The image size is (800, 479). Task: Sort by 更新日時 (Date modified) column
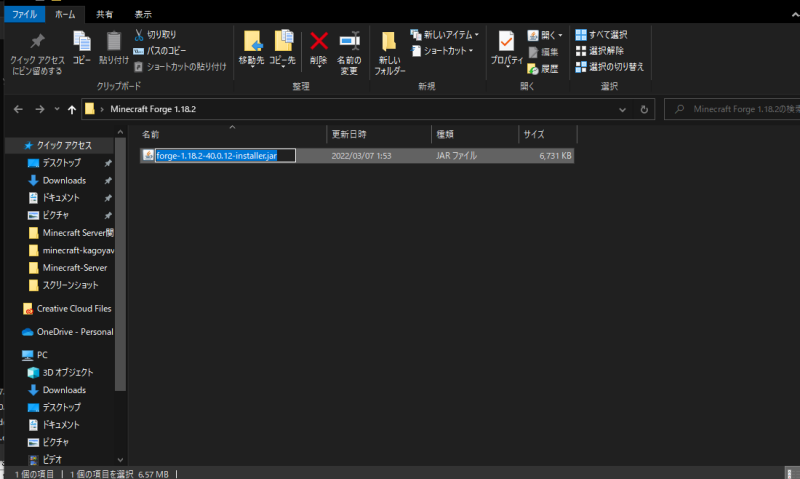(x=379, y=134)
